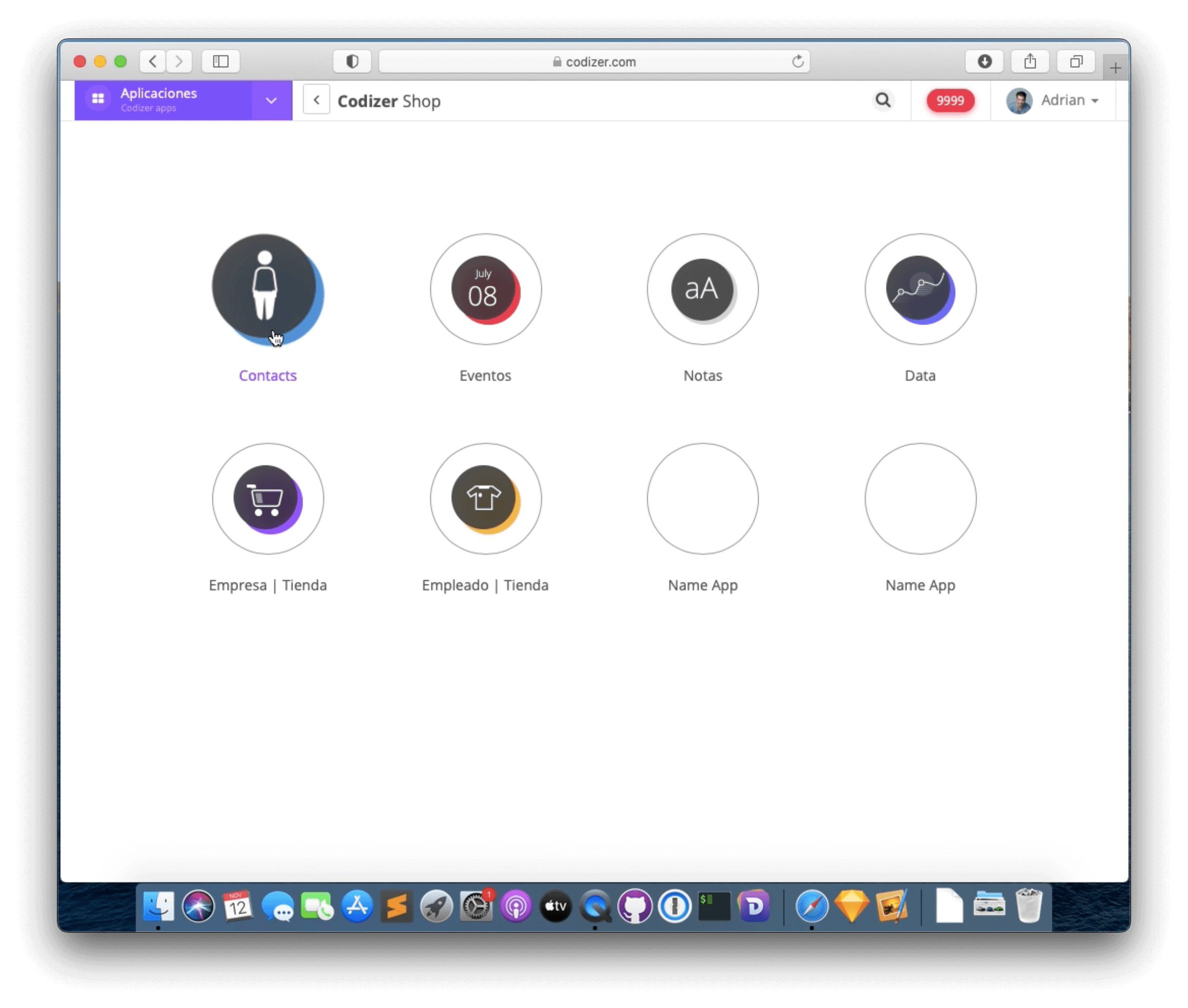Open the Data analytics app

coord(920,289)
